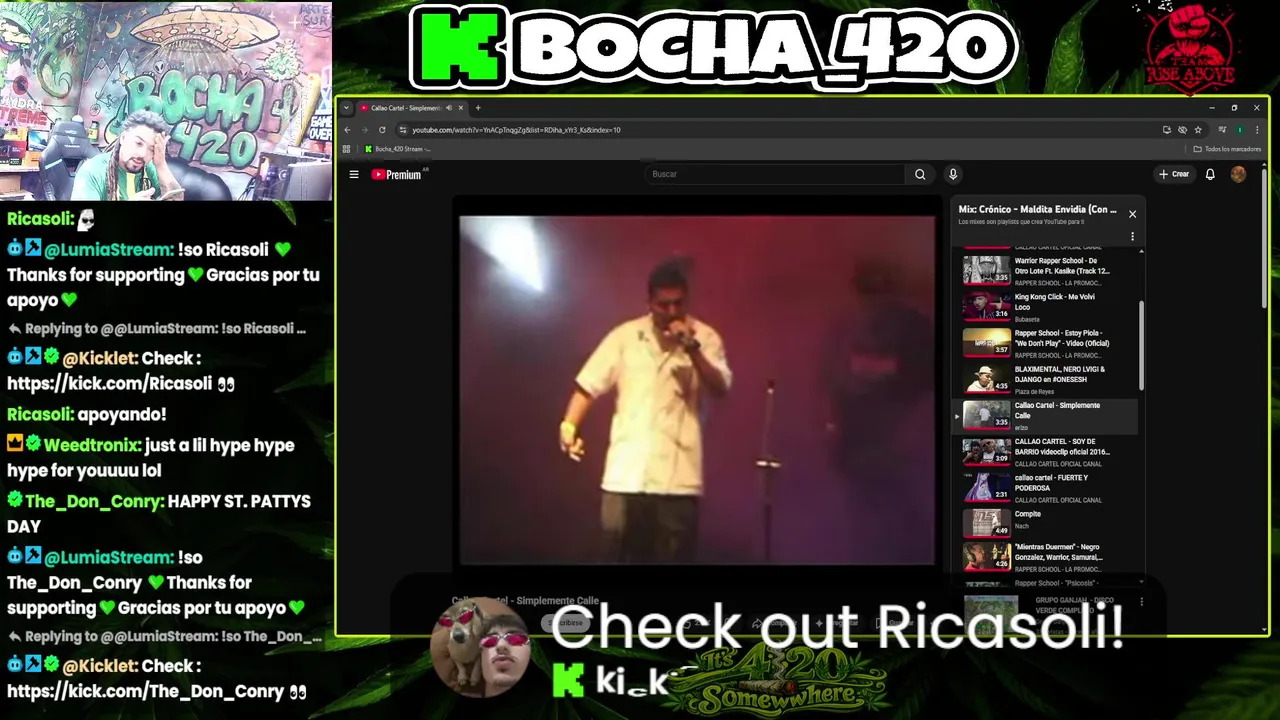This screenshot has height=720, width=1280.
Task: Click the Crear button
Action: 1174,174
